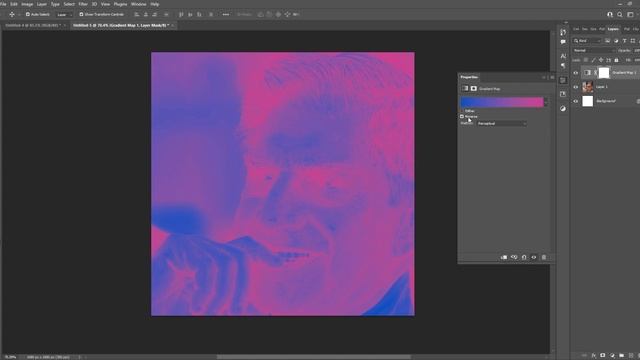Open the layer styles fx icon
This screenshot has height=360, width=640.
pyautogui.click(x=593, y=356)
